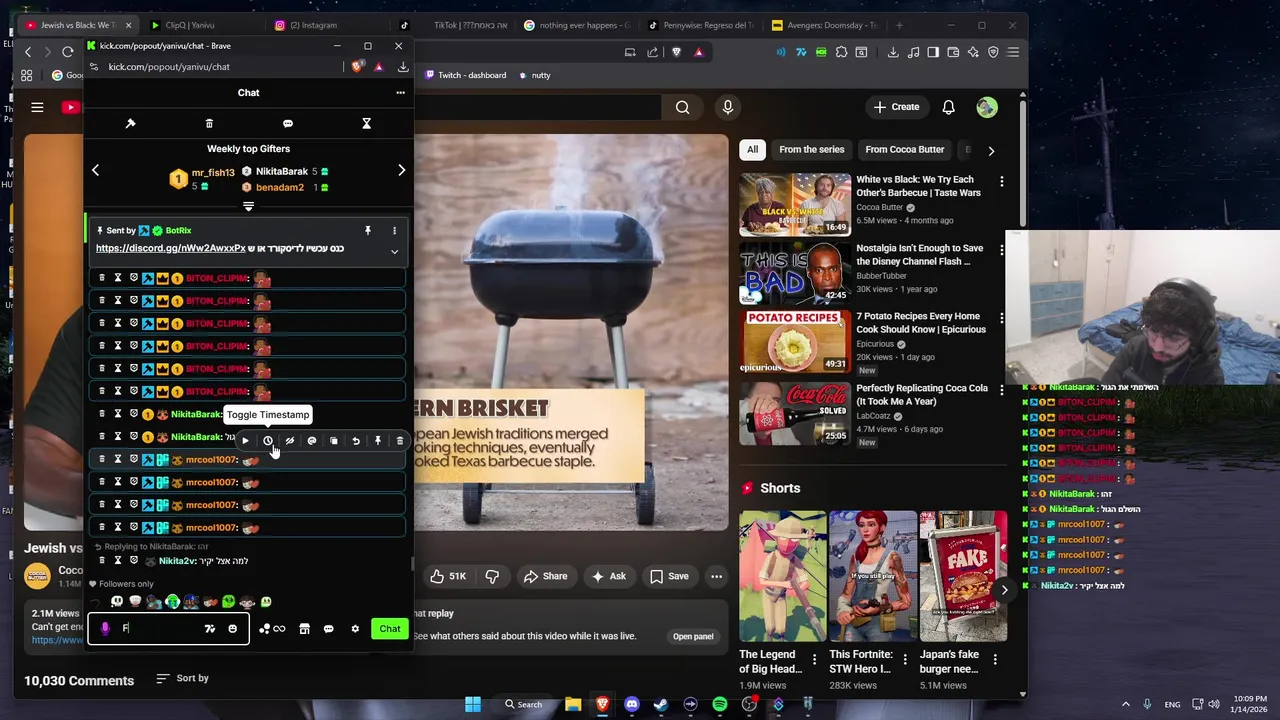Open Twitch - dashboard bookmark

(x=464, y=75)
